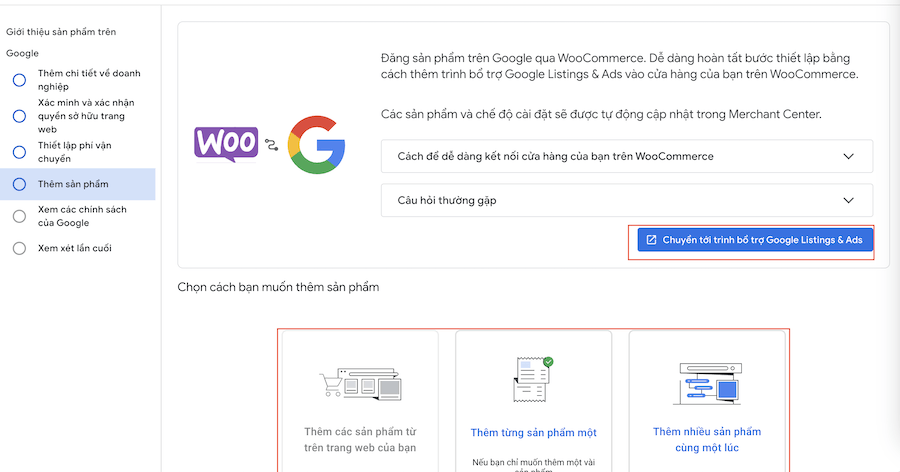Click 'Giới thiệu sản phẩm trên Google' heading
The image size is (900, 472).
[x=61, y=42]
